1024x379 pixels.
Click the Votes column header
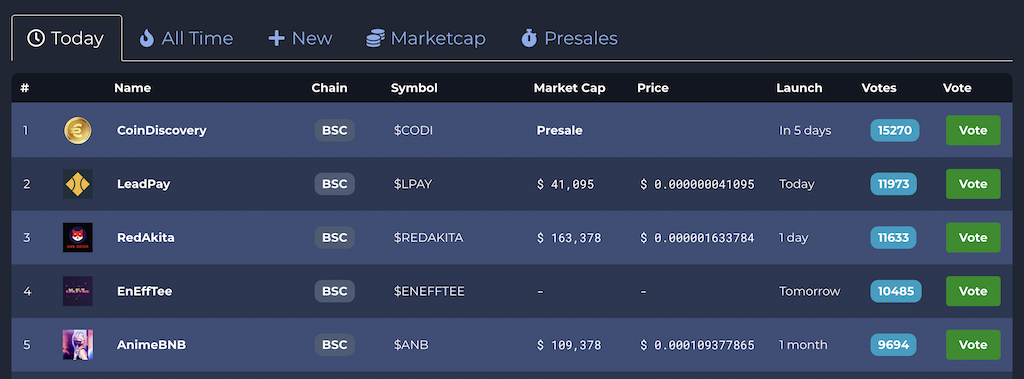pyautogui.click(x=879, y=88)
